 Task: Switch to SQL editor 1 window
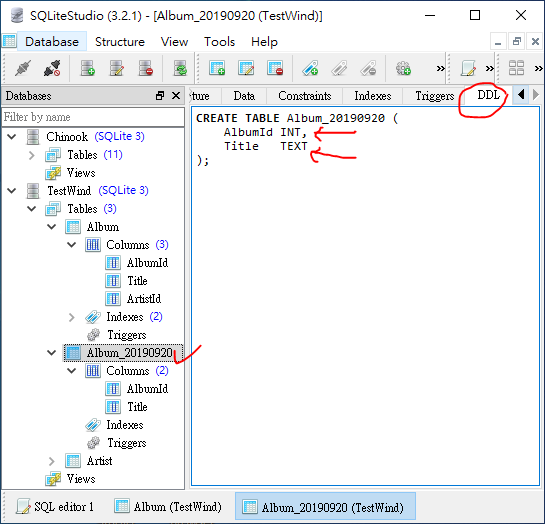coord(55,507)
